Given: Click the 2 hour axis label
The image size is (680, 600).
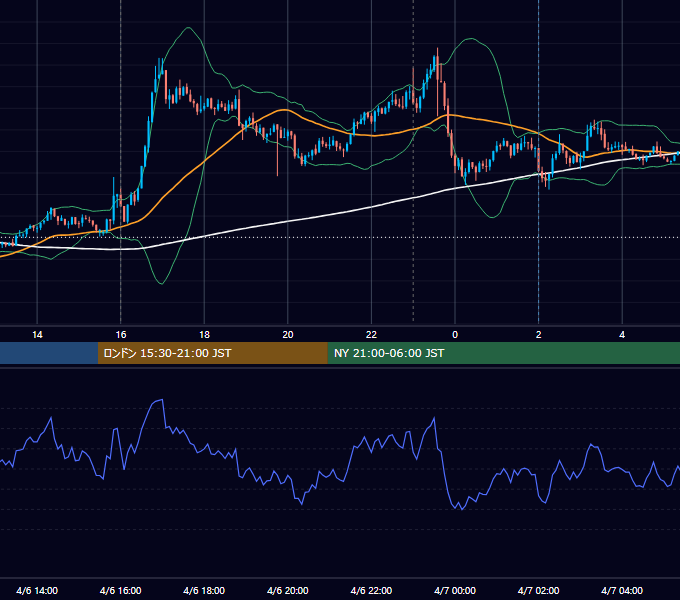Looking at the screenshot, I should (539, 335).
